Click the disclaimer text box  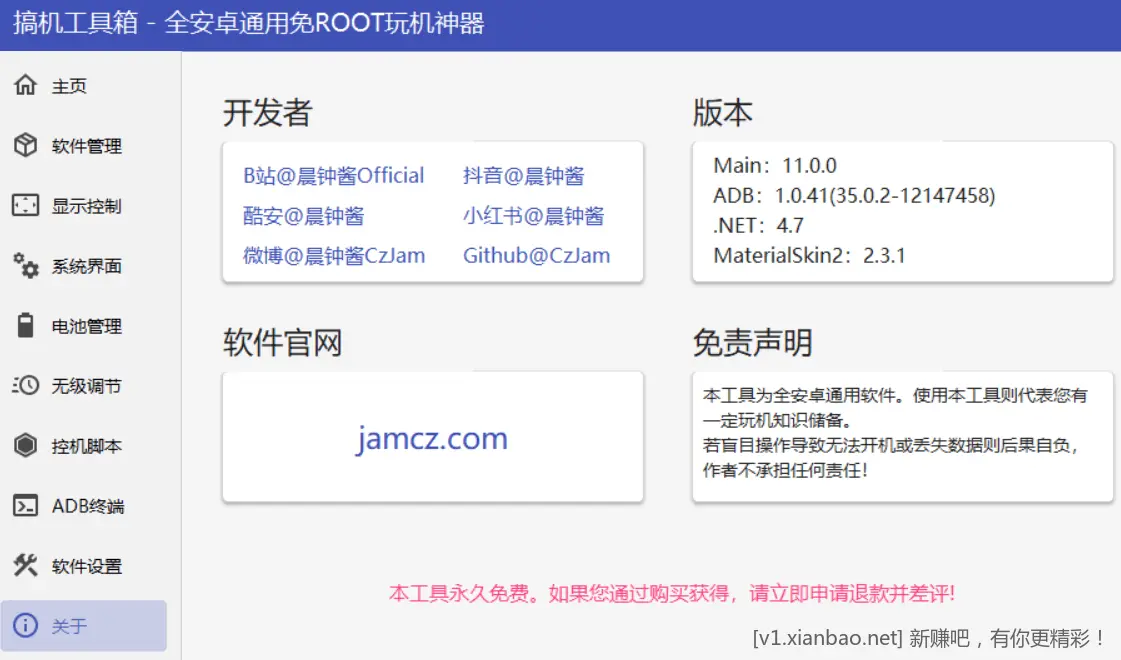pyautogui.click(x=902, y=437)
